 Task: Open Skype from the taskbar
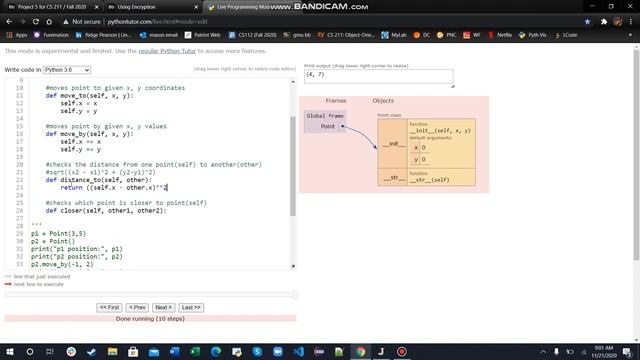click(257, 351)
